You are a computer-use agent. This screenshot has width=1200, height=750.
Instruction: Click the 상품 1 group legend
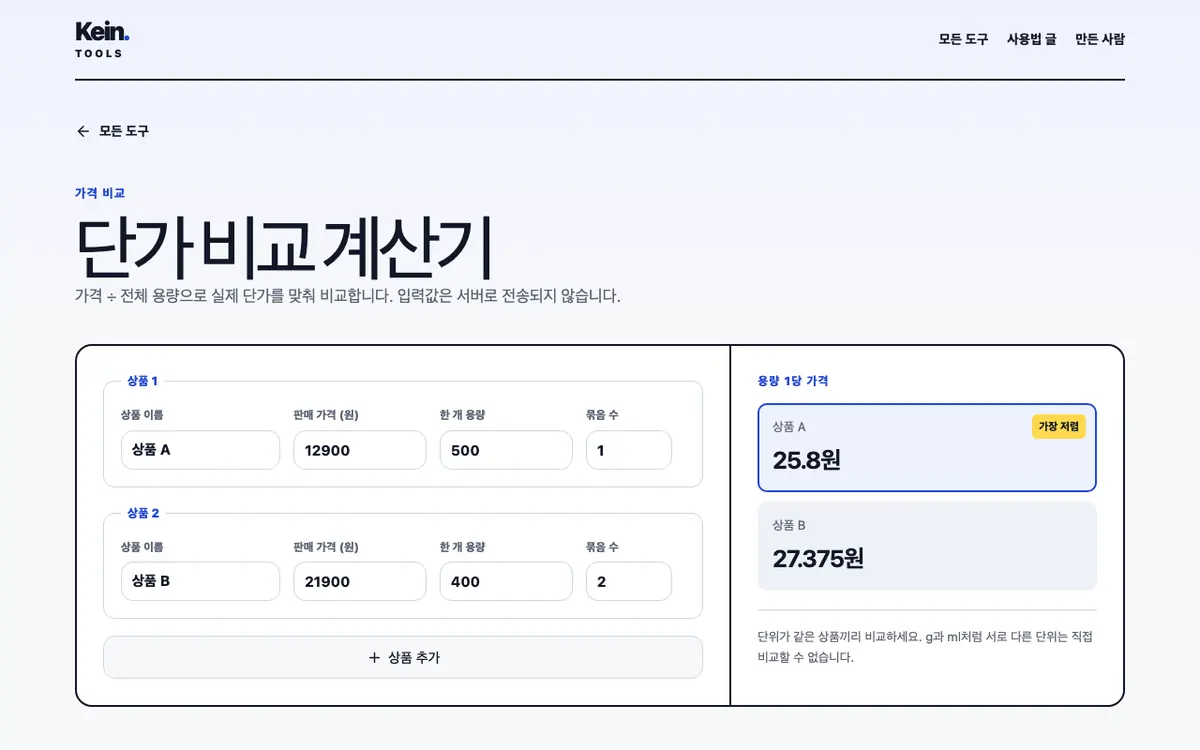tap(142, 381)
